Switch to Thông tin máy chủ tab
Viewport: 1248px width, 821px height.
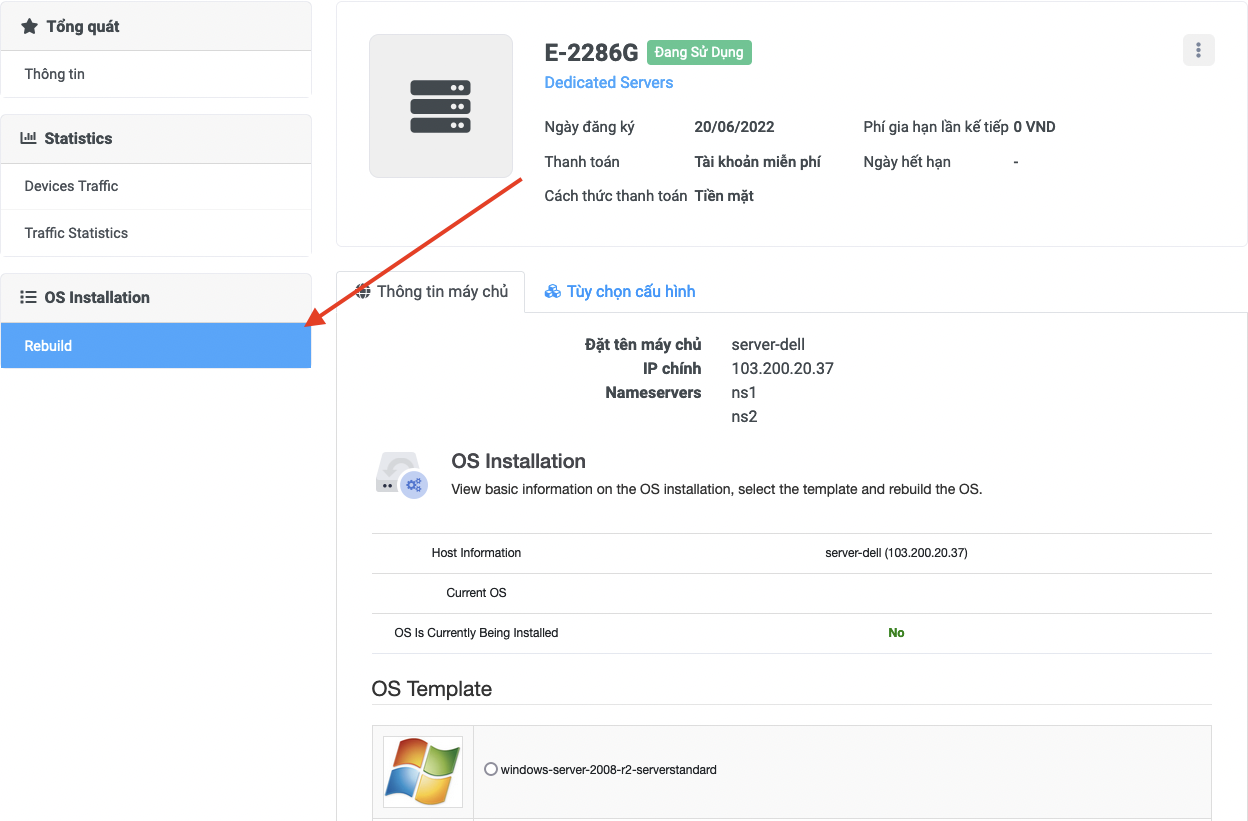[x=431, y=292]
